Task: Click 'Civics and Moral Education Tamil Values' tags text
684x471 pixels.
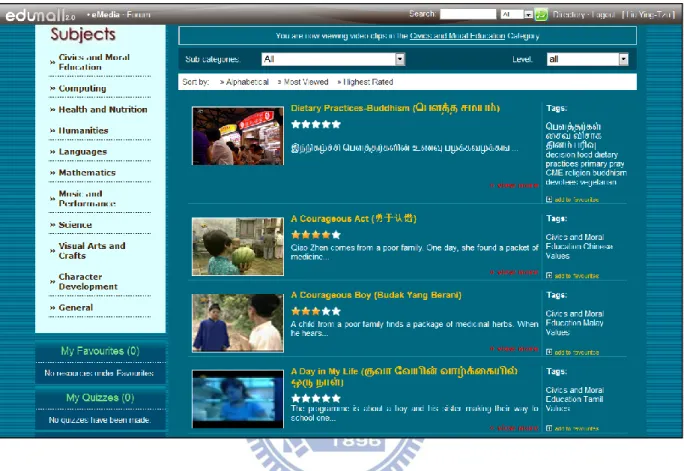Action: 575,399
